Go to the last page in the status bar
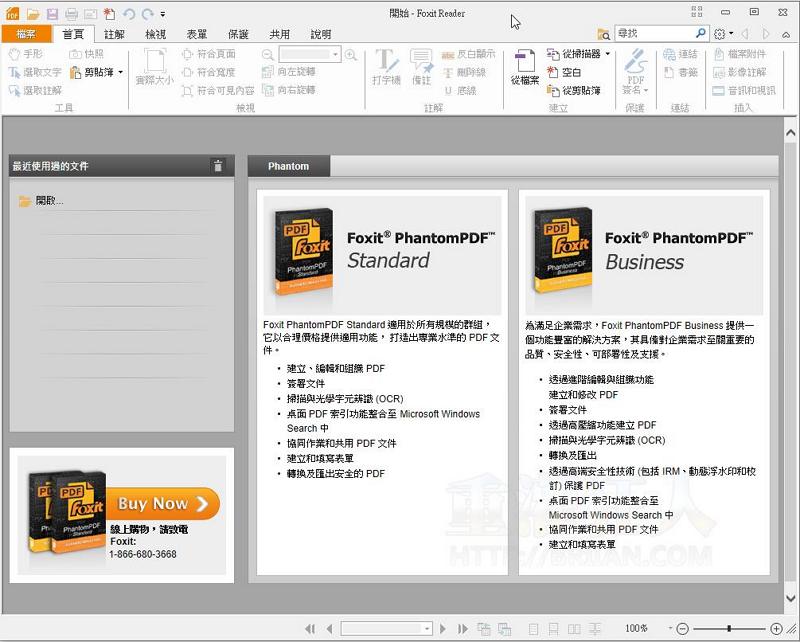Image resolution: width=800 pixels, height=642 pixels. click(462, 629)
